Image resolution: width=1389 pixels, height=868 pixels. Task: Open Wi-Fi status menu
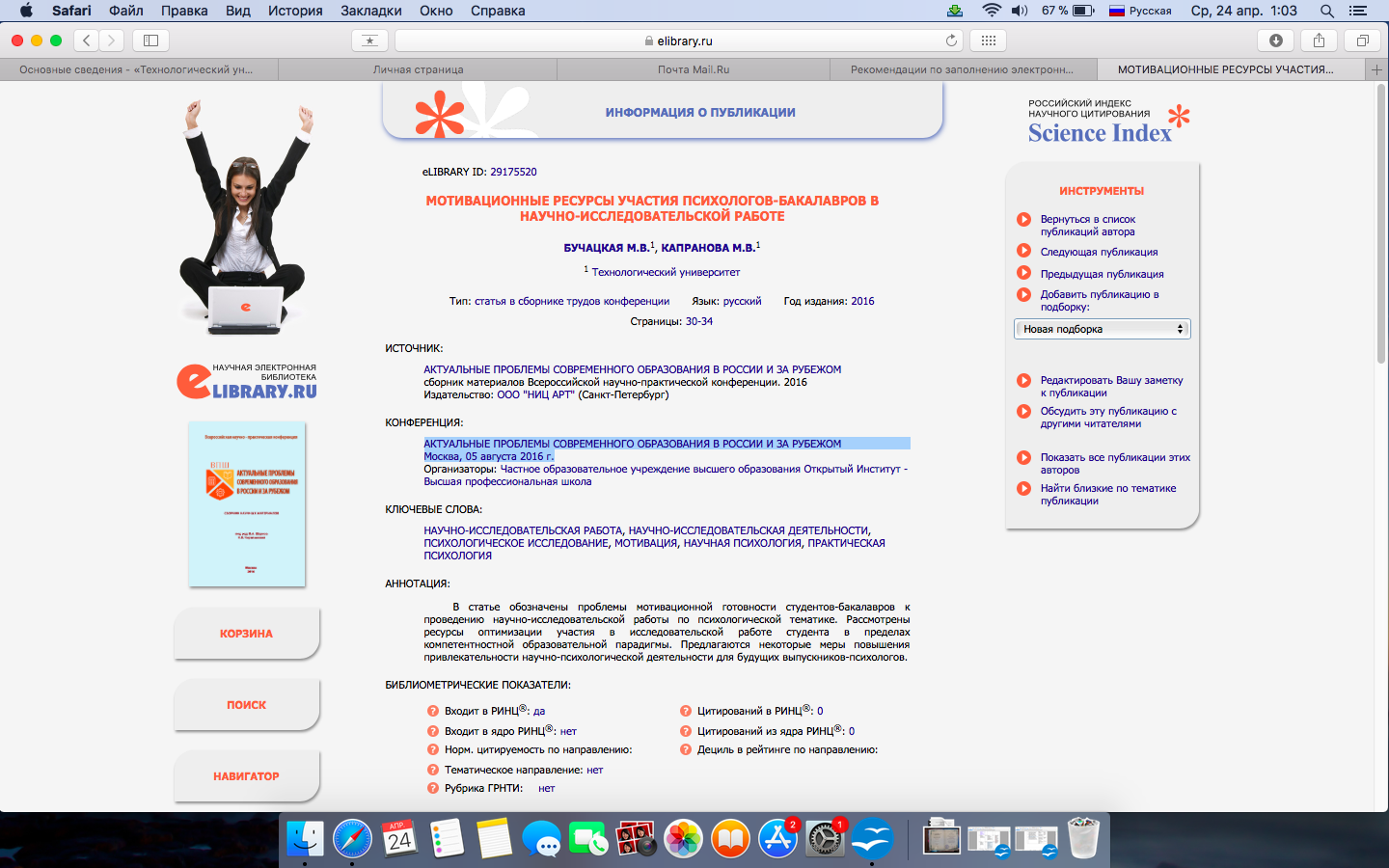click(992, 11)
